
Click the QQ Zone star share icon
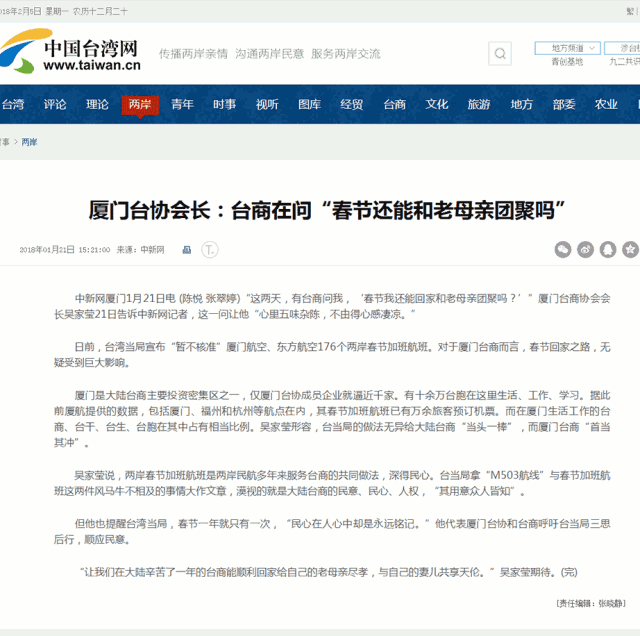[630, 249]
